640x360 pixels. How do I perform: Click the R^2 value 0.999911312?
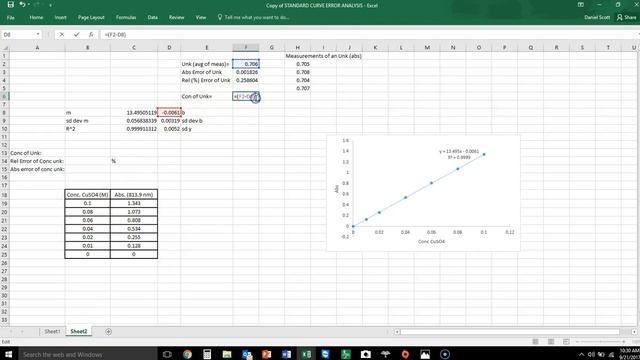pyautogui.click(x=134, y=129)
